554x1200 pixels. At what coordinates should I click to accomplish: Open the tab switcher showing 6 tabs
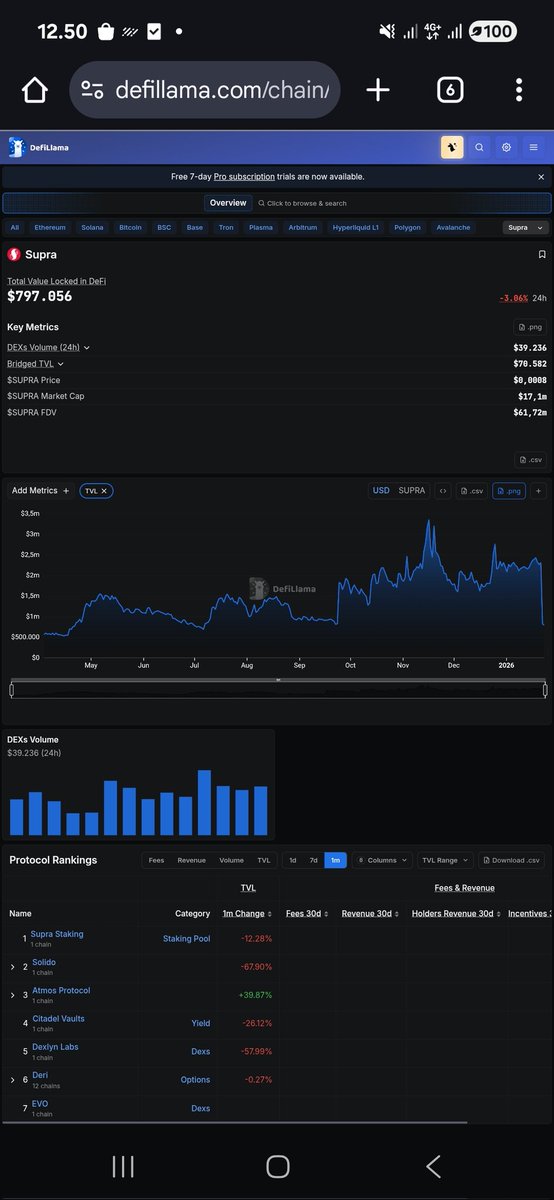coord(450,90)
